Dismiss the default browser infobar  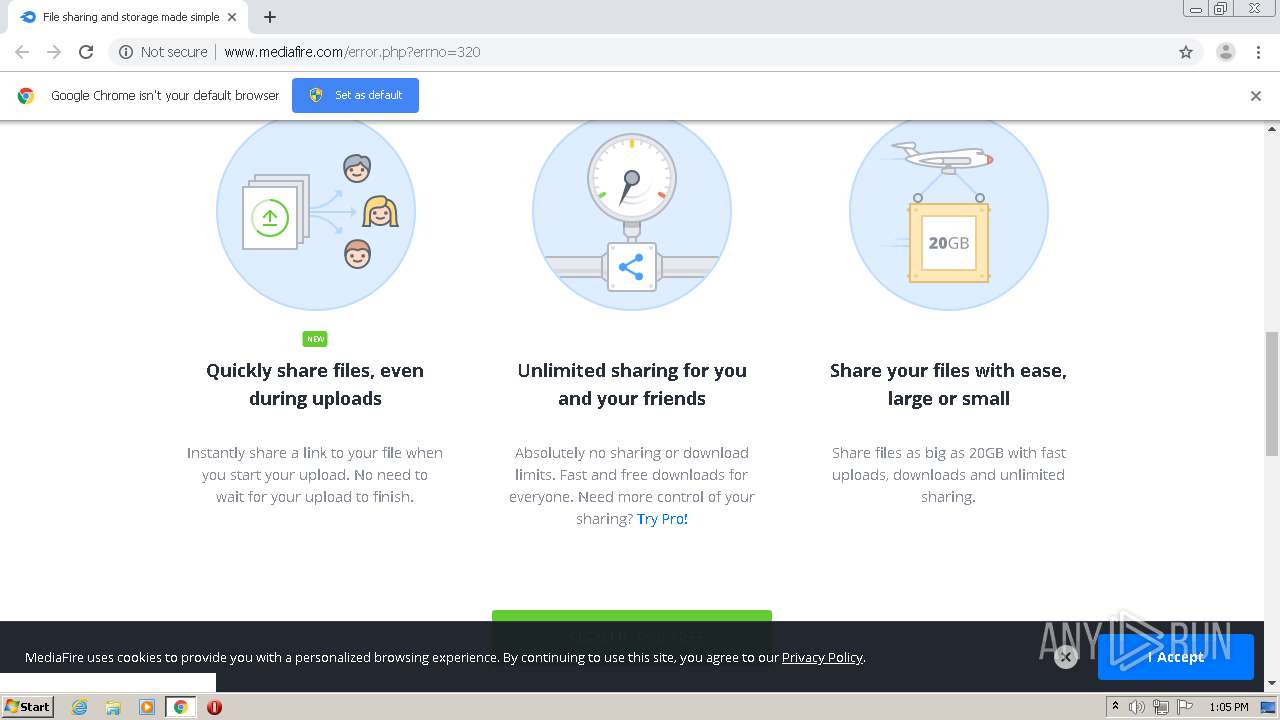1256,96
